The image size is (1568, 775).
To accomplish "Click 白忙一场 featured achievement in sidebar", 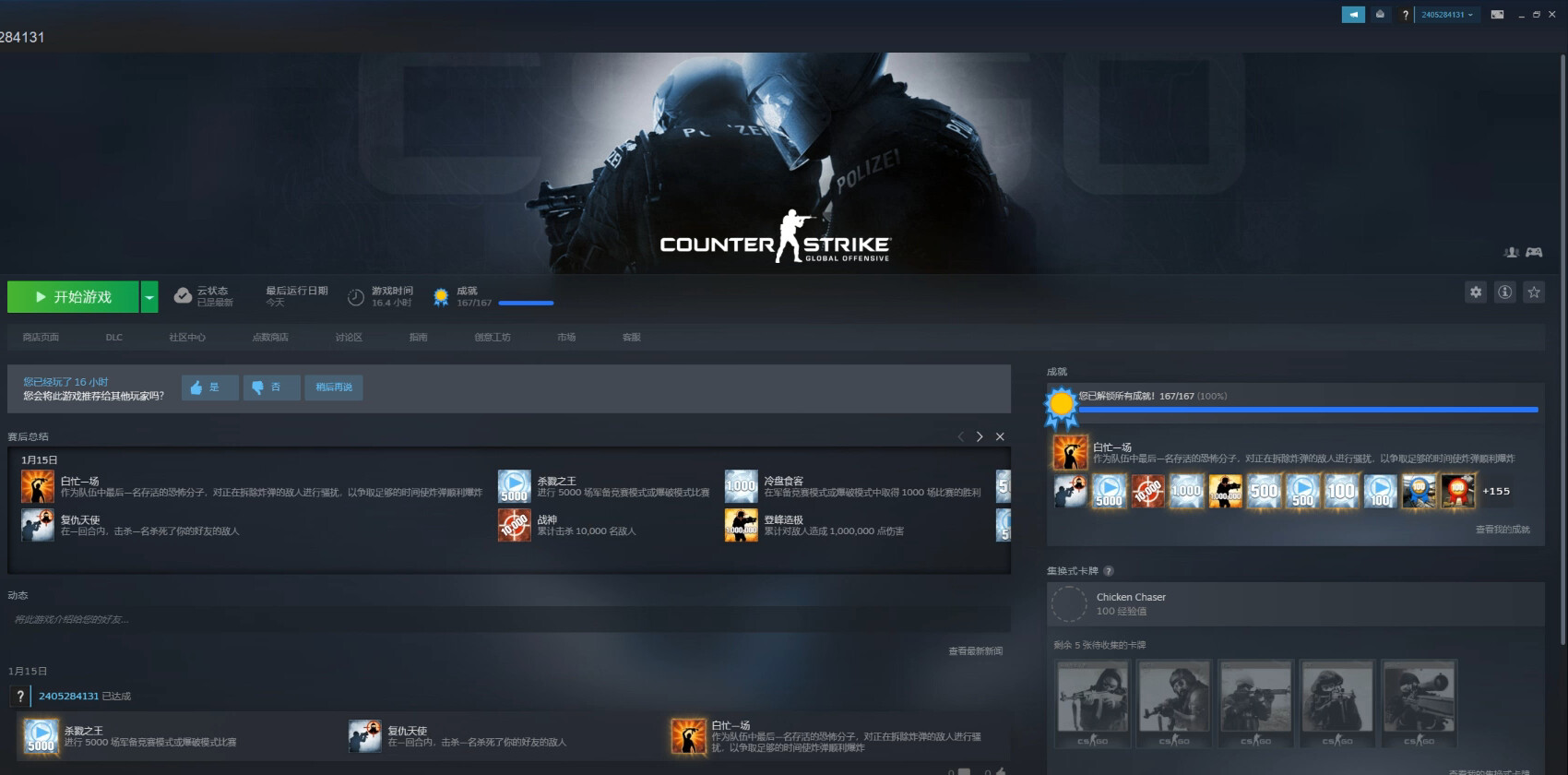I will tap(1070, 453).
